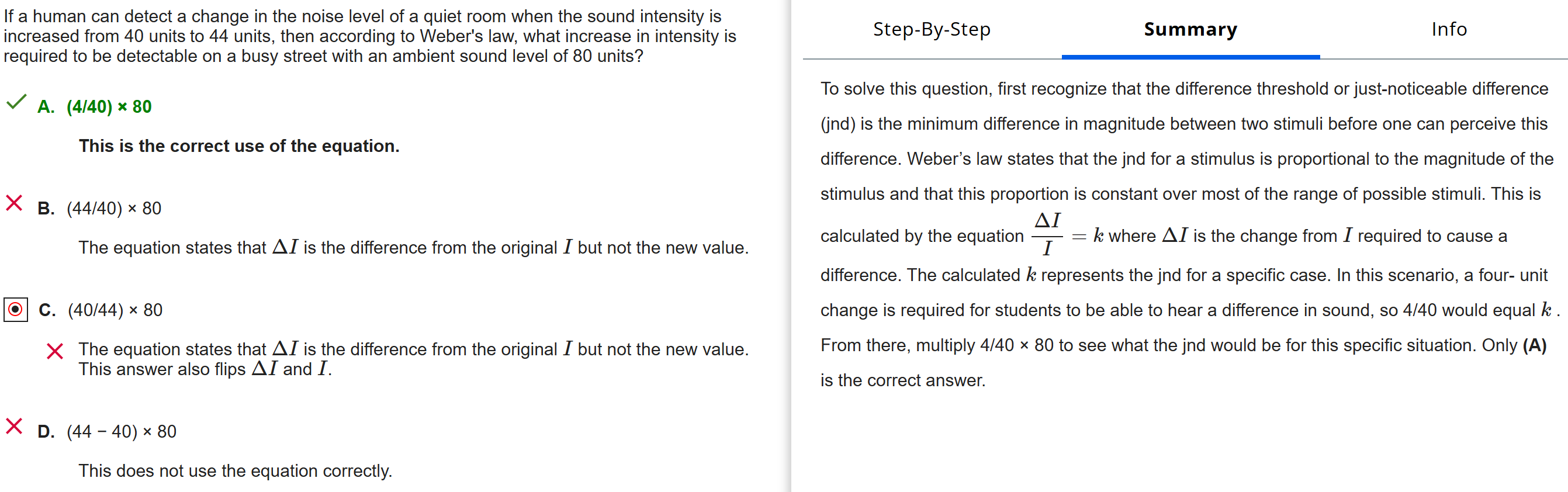The image size is (1568, 492).
Task: Click the green checkmark beside answer A
Action: coord(16,102)
